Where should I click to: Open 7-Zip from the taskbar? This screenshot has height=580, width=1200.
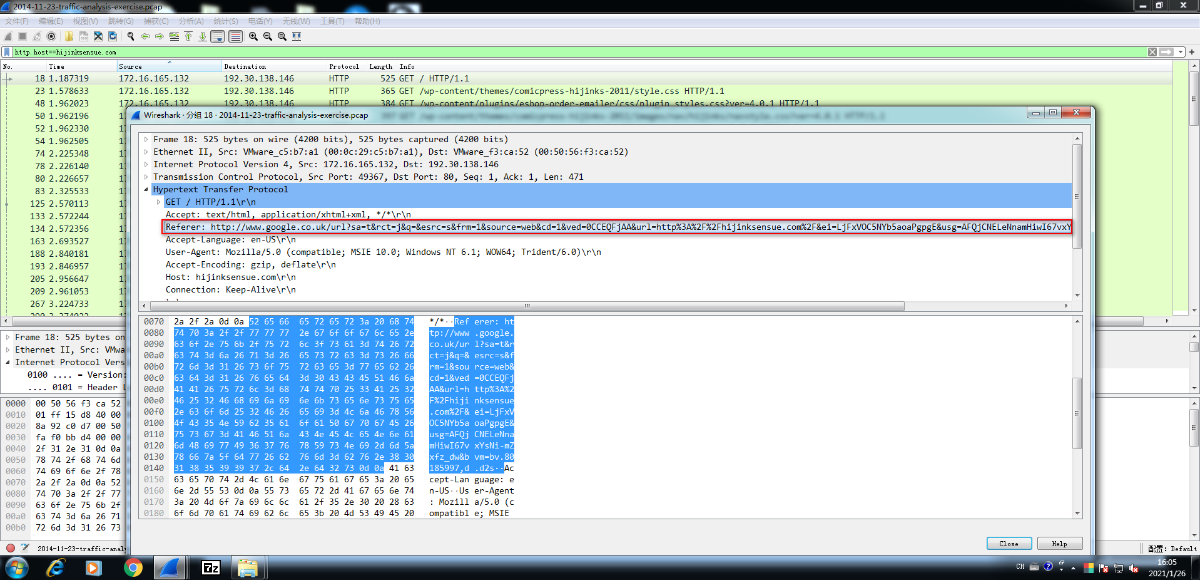(x=211, y=567)
